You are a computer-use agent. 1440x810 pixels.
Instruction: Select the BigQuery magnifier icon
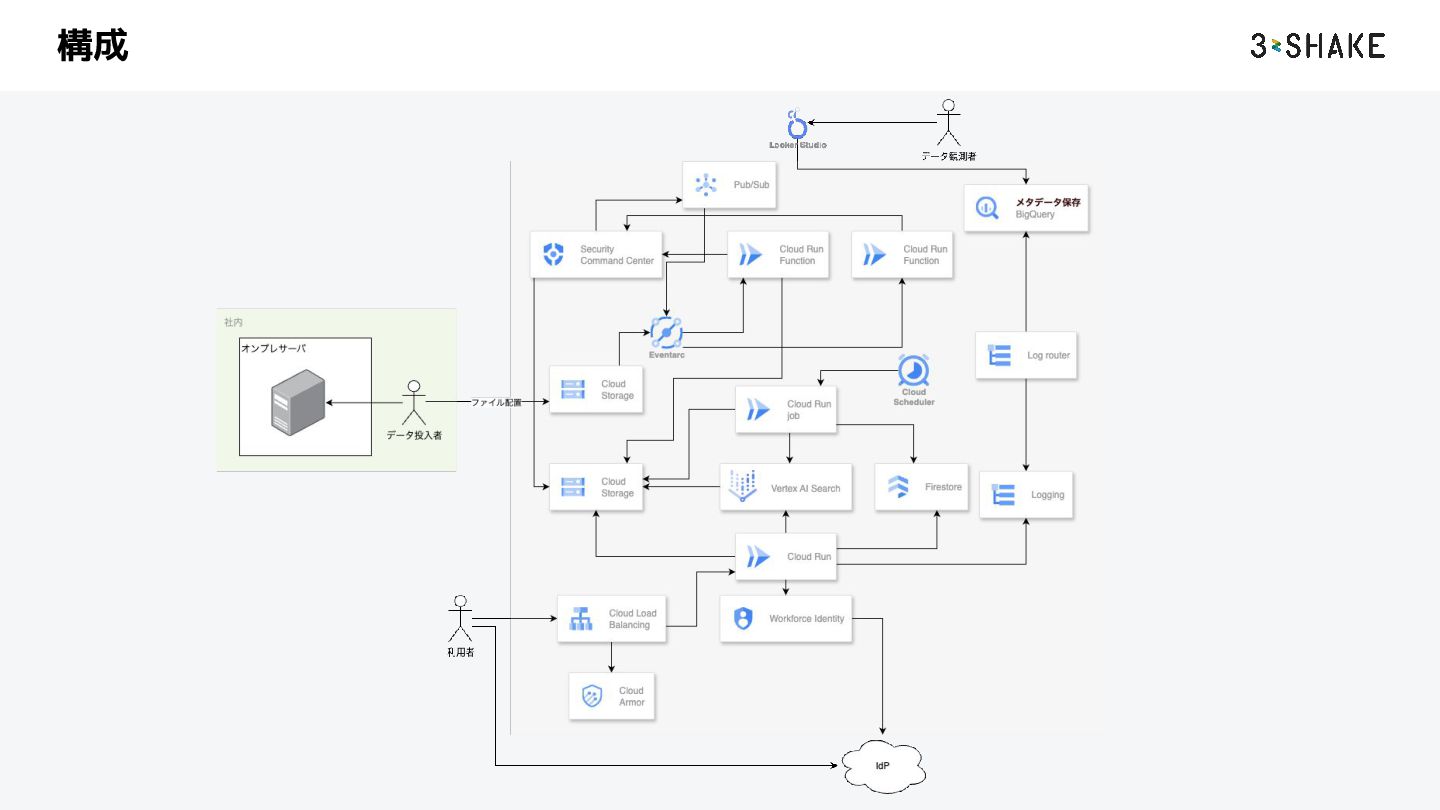pos(987,208)
